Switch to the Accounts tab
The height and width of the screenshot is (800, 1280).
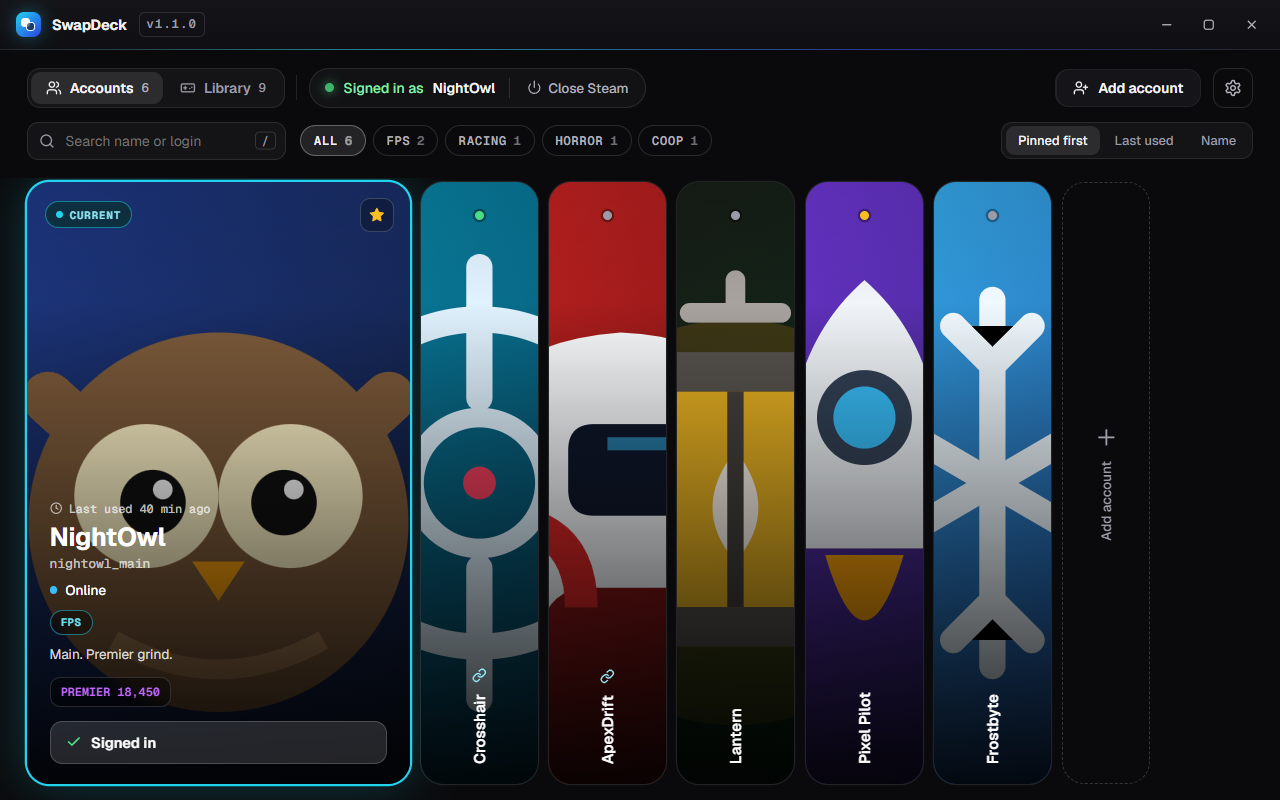tap(97, 88)
